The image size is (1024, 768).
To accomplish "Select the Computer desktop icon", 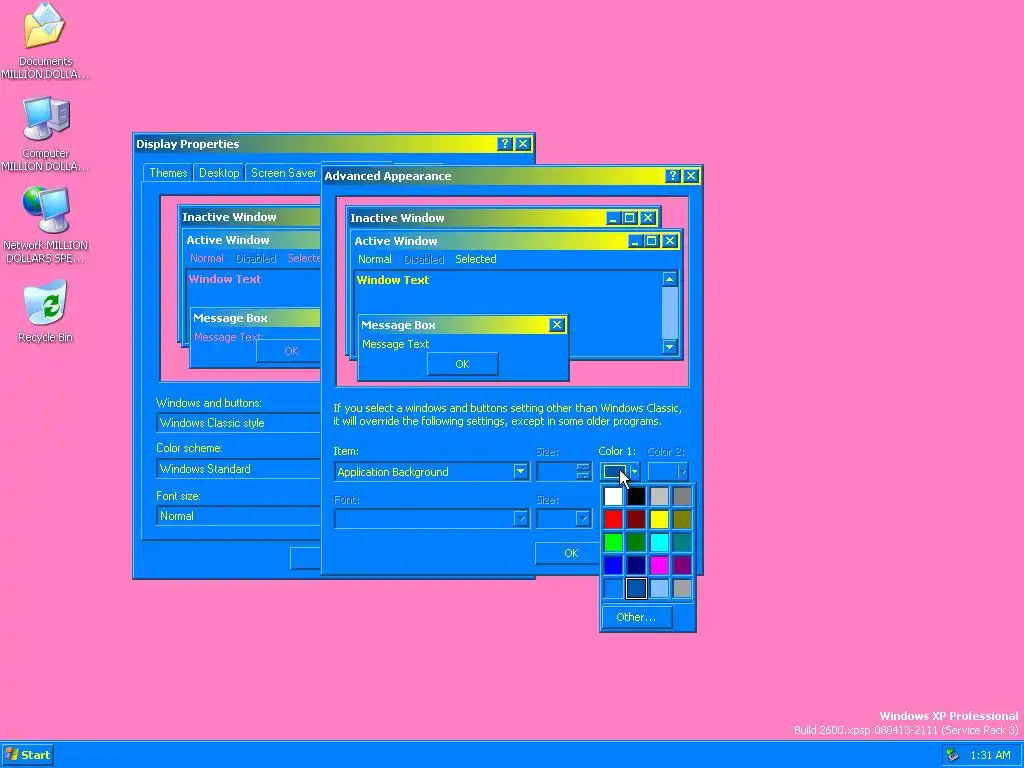I will coord(44,133).
